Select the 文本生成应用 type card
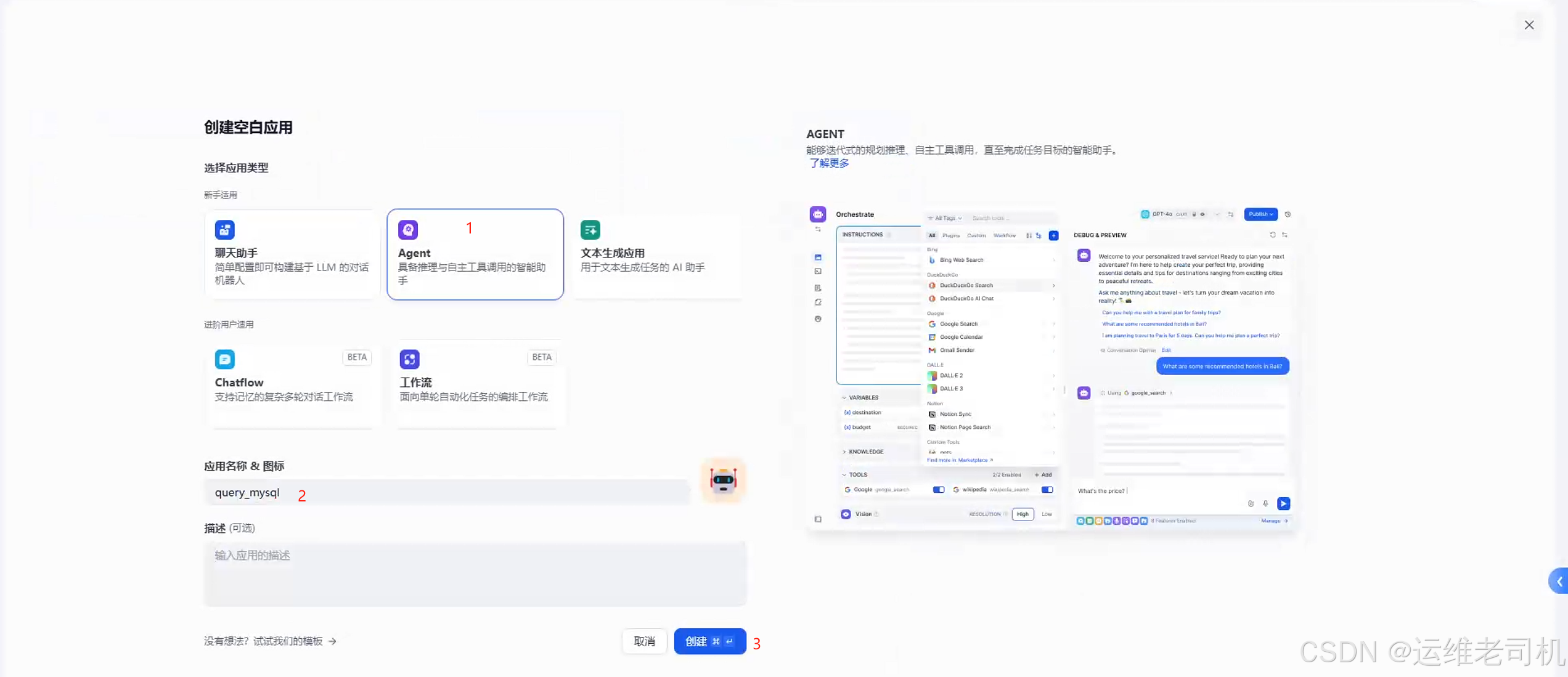The height and width of the screenshot is (677, 1568). click(657, 254)
